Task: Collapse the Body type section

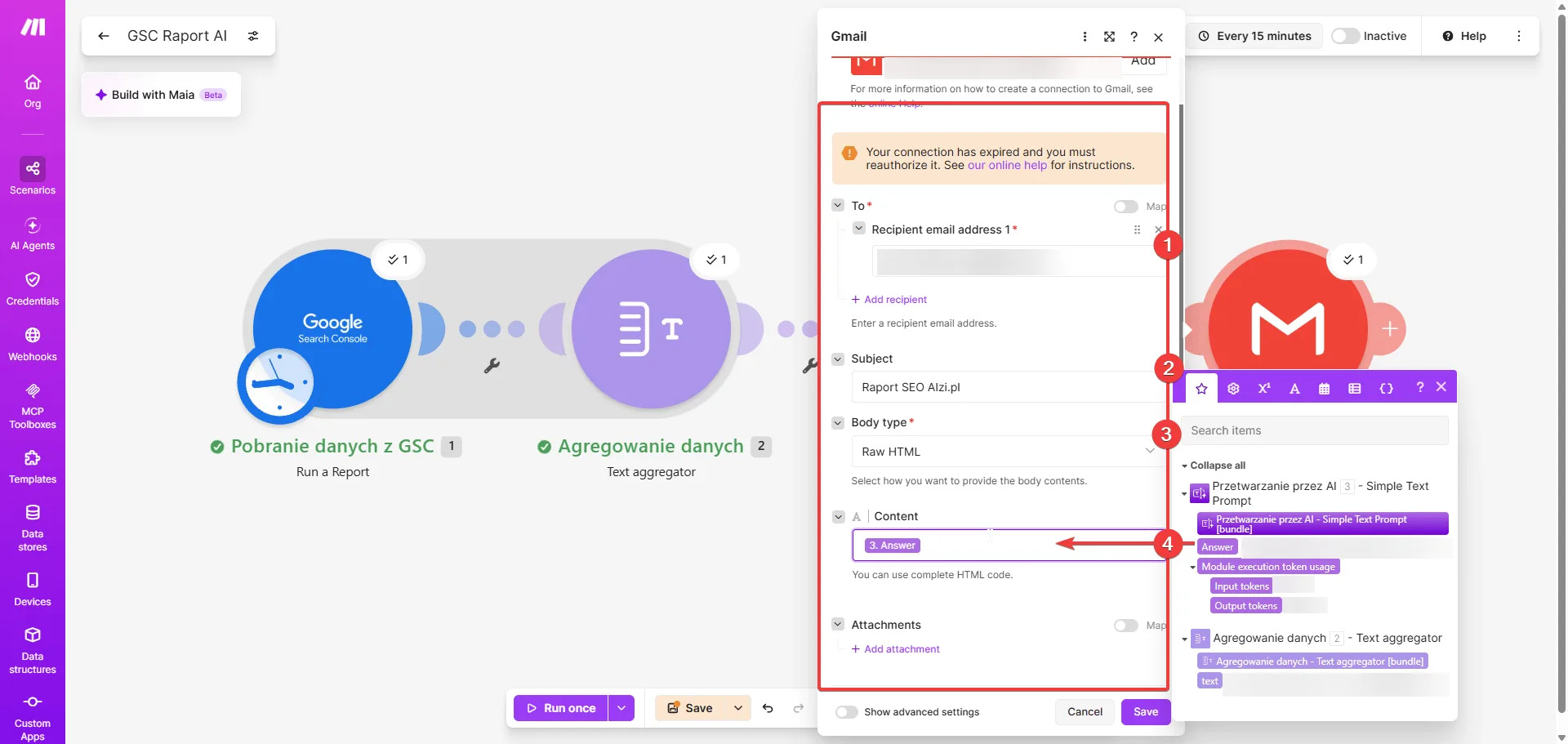Action: (838, 422)
